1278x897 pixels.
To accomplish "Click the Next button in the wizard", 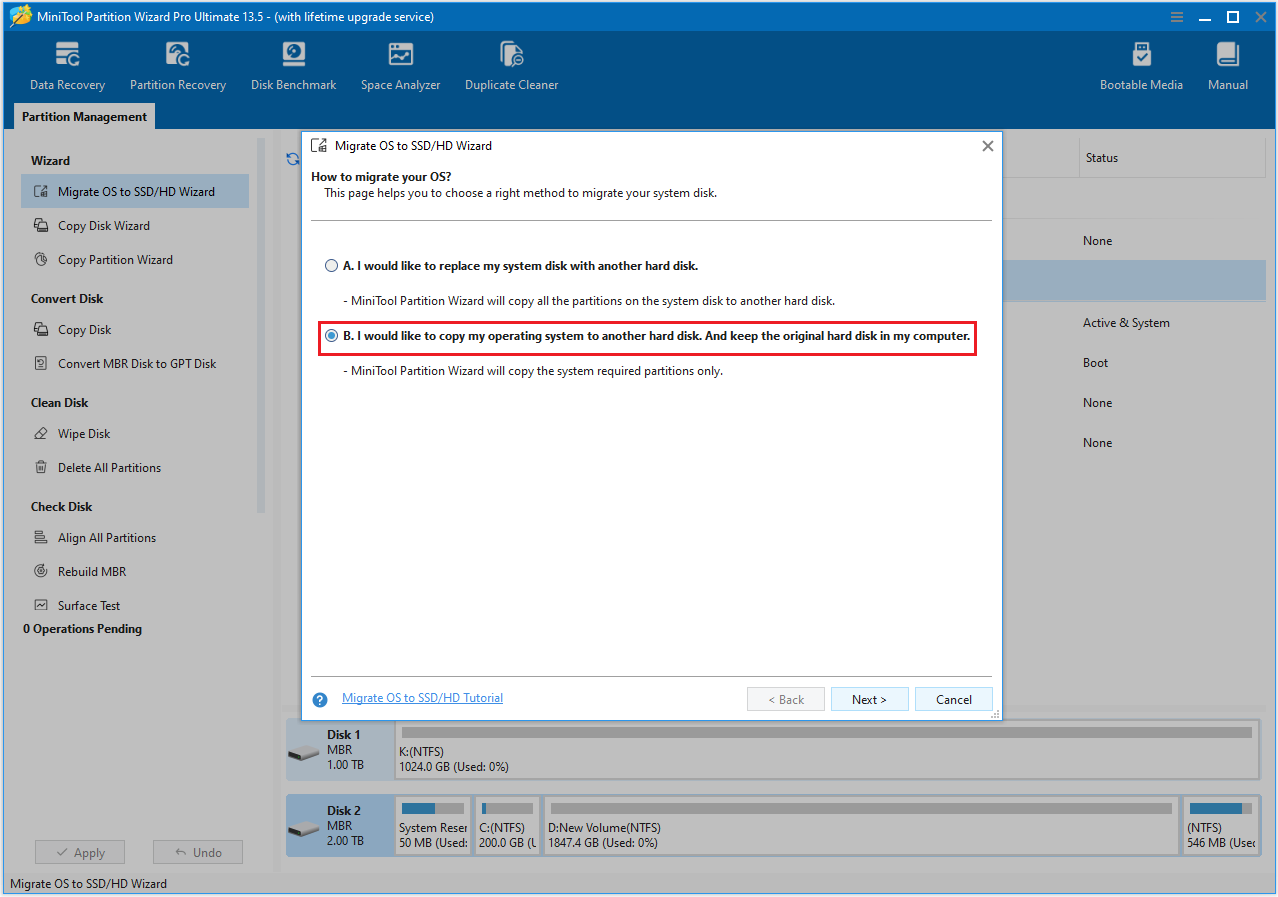I will tap(869, 699).
